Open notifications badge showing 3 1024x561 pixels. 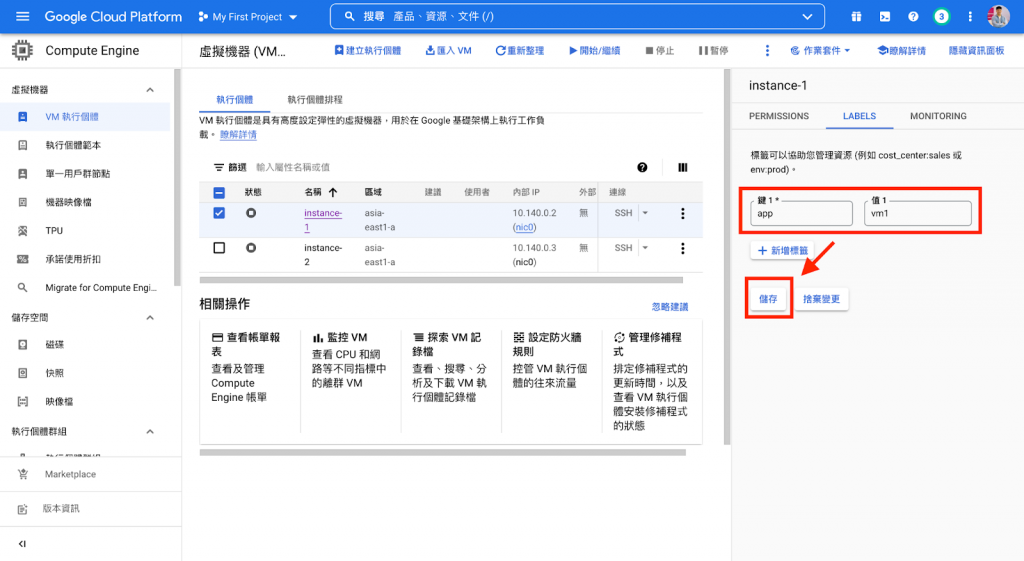coord(941,17)
